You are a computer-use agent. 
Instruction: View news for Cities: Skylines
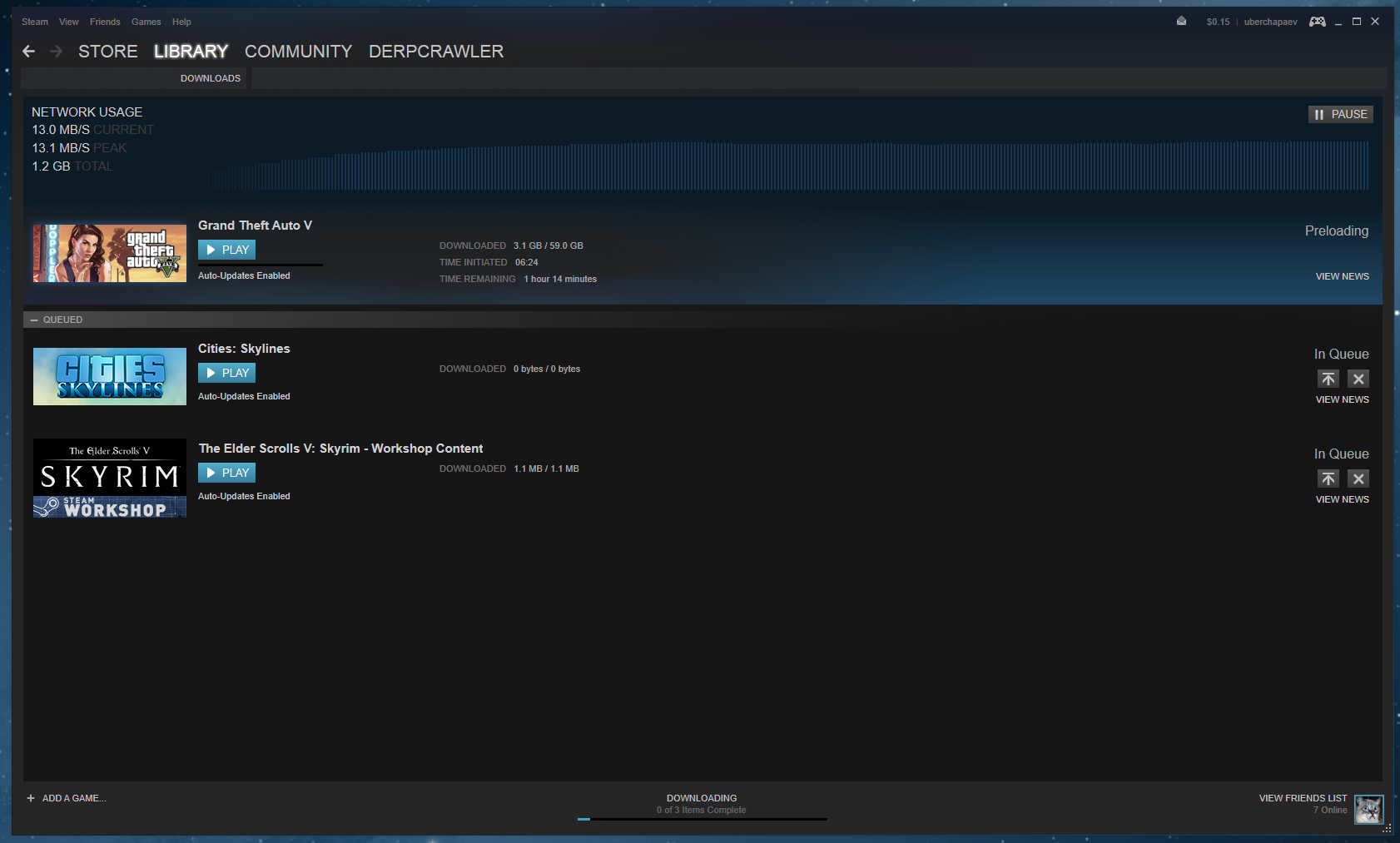coord(1342,399)
